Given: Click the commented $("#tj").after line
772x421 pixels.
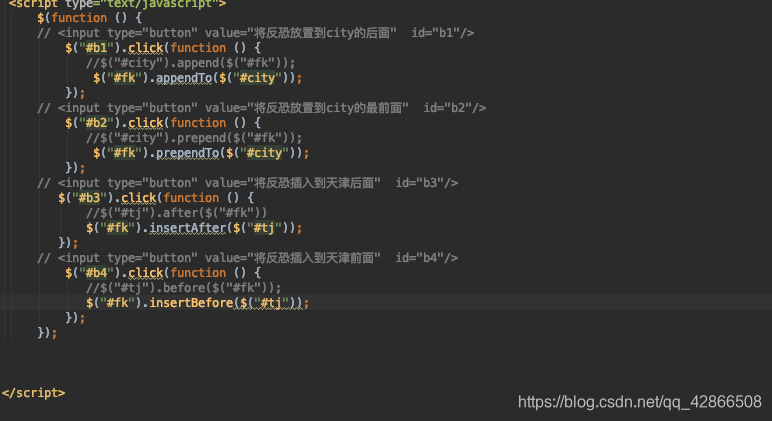Looking at the screenshot, I should [177, 213].
